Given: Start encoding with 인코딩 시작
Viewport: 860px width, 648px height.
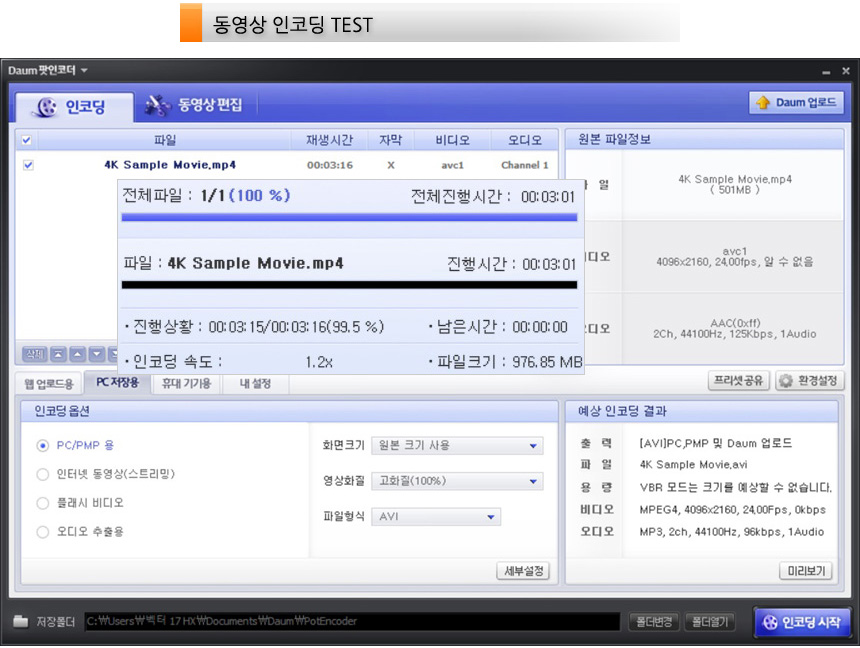Looking at the screenshot, I should point(802,622).
